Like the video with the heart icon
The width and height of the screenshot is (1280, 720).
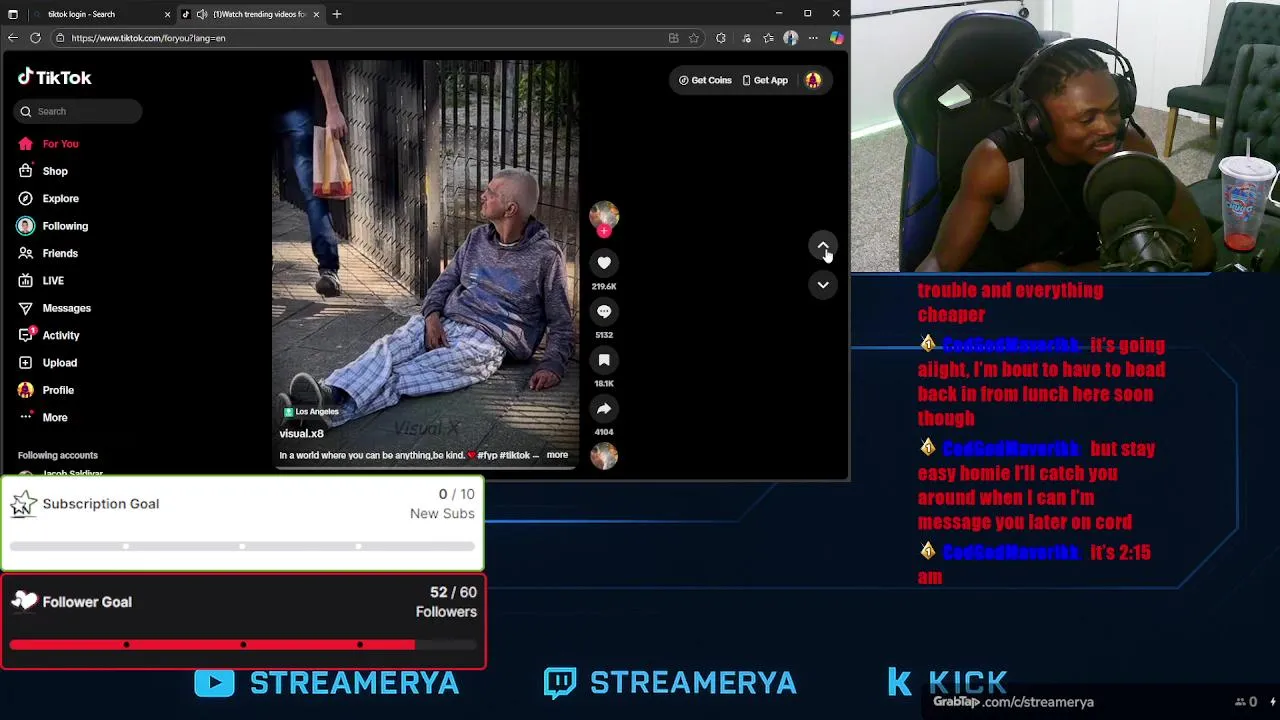click(x=604, y=263)
